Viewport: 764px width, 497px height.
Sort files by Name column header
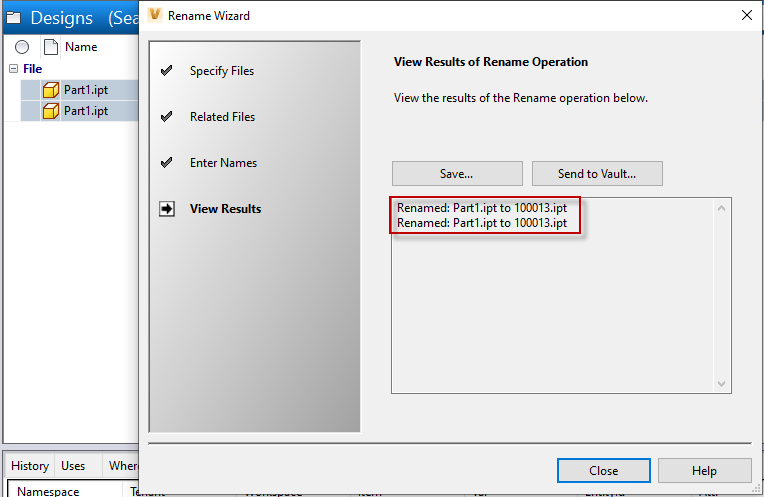[x=81, y=47]
